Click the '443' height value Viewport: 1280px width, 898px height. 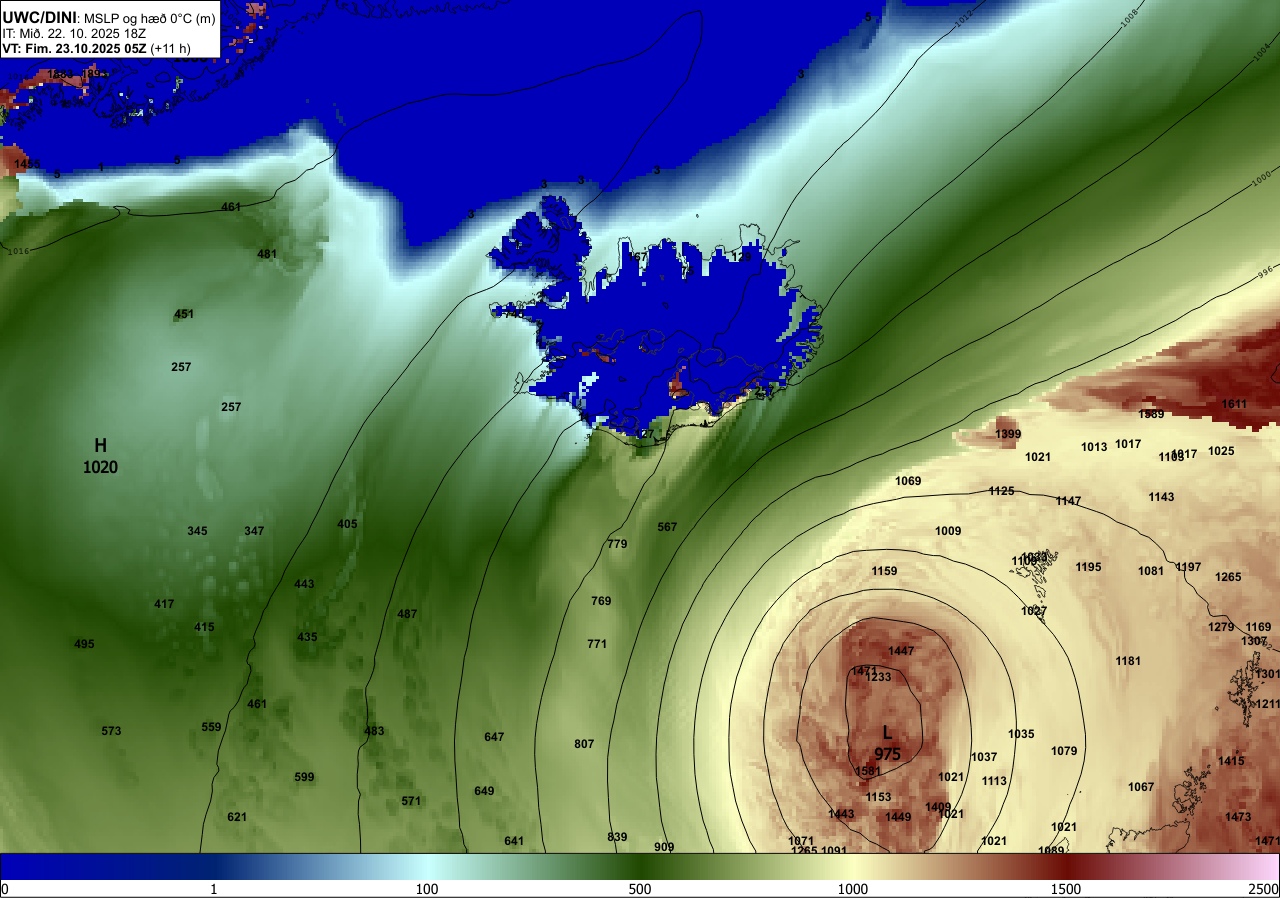[x=304, y=584]
